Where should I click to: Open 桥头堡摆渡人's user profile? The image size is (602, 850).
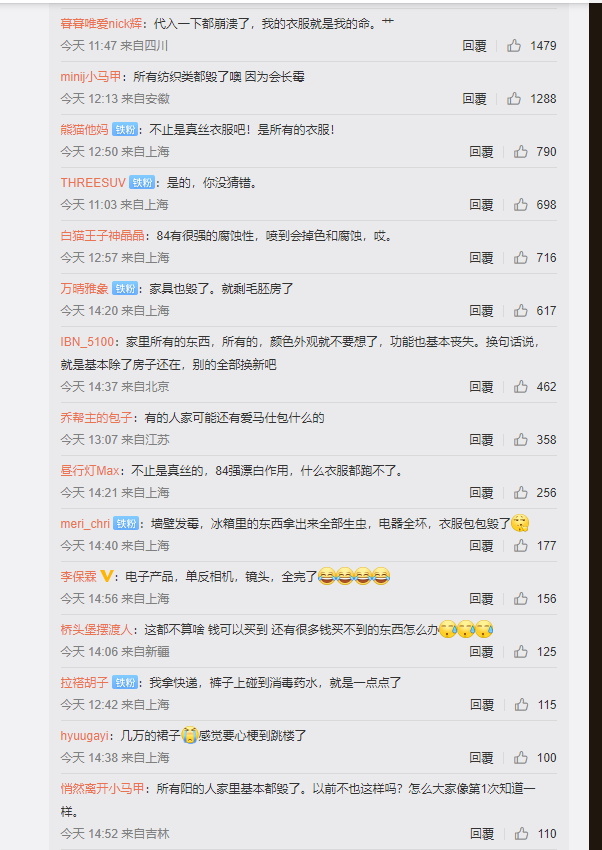(x=96, y=629)
